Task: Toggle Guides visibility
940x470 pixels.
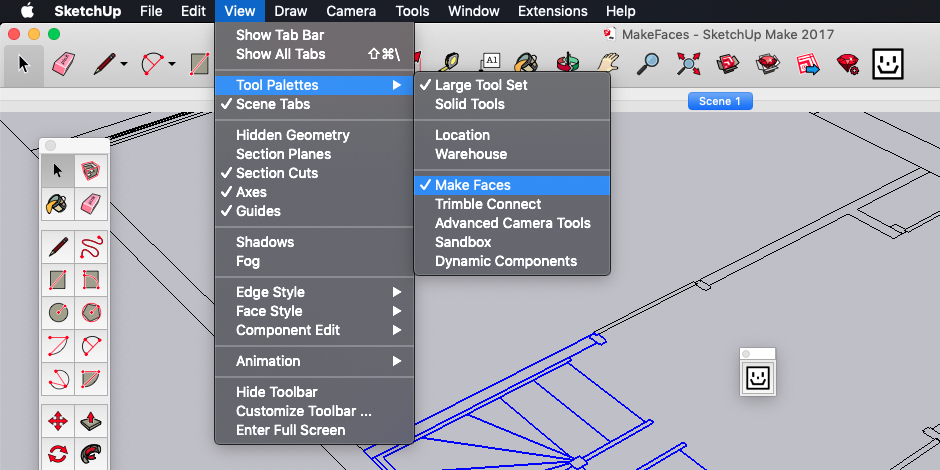Action: [x=314, y=211]
